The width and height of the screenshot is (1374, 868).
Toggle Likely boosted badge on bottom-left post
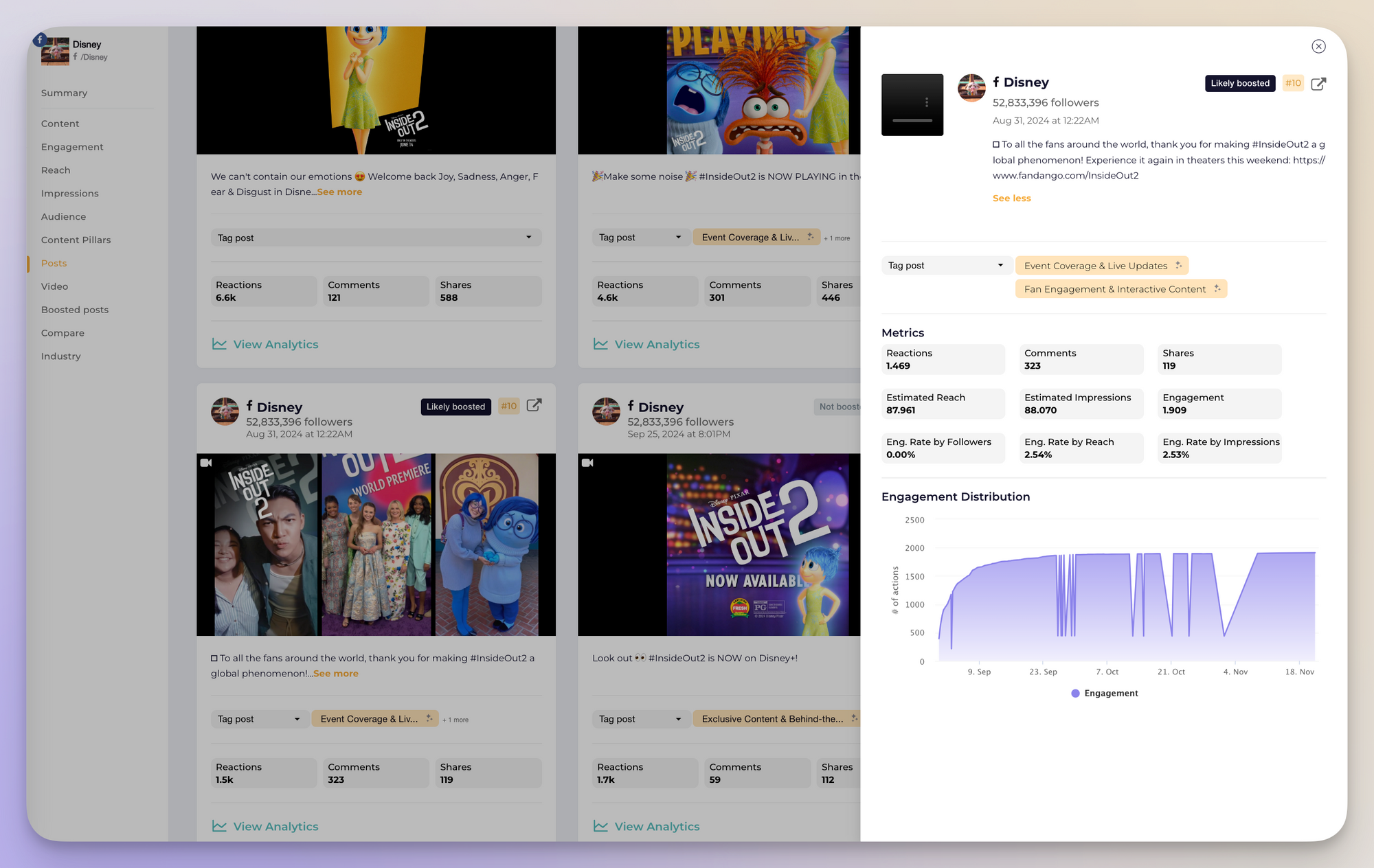coord(455,406)
